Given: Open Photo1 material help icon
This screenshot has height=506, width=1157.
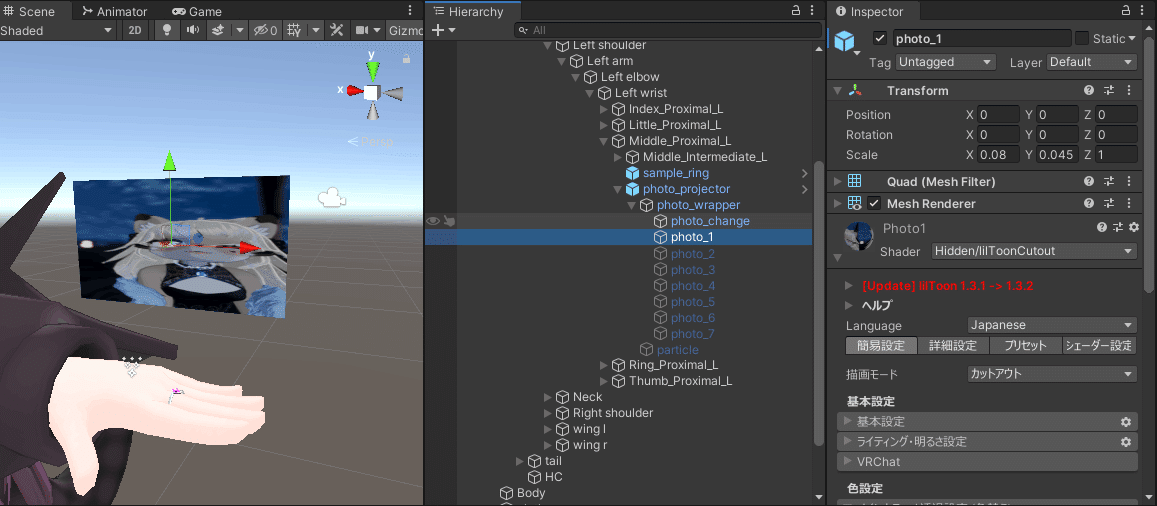Looking at the screenshot, I should pos(1102,227).
